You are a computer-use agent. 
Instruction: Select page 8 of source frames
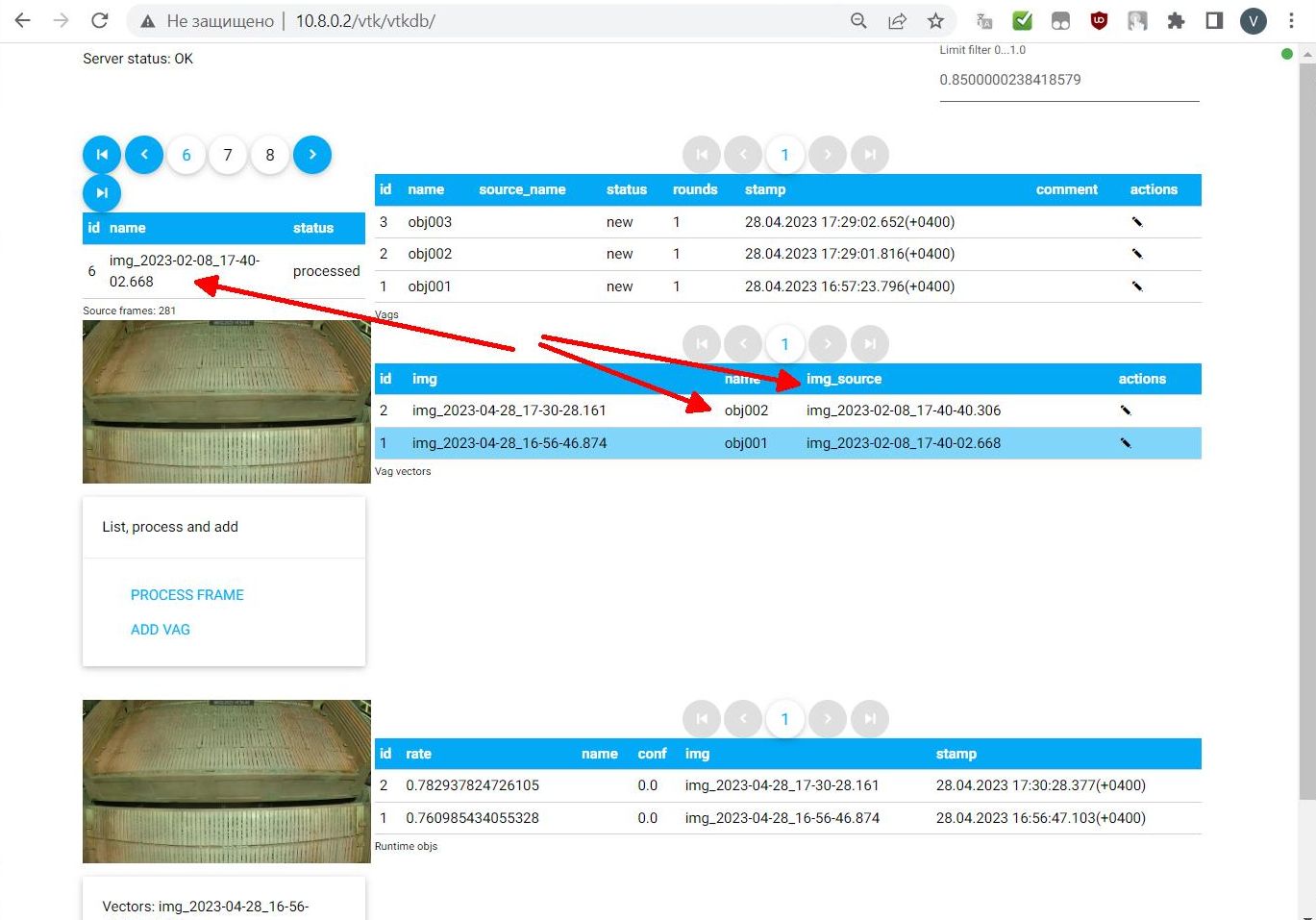coord(270,155)
